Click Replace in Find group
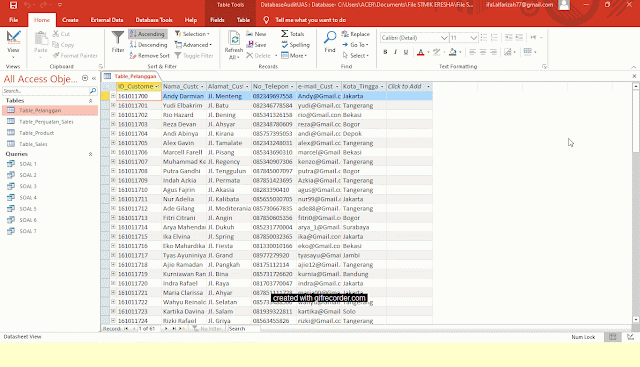Image resolution: width=640 pixels, height=367 pixels. click(x=356, y=34)
